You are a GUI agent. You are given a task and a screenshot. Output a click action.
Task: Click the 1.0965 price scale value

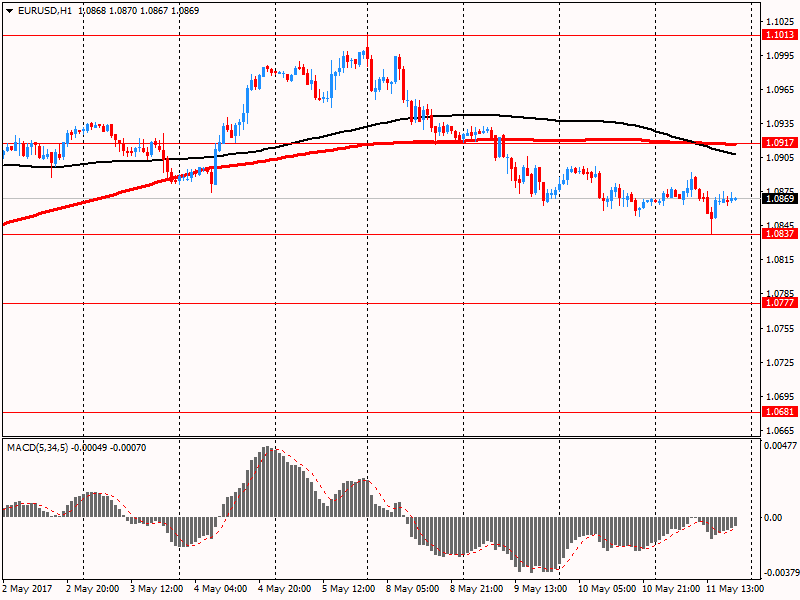click(x=780, y=89)
